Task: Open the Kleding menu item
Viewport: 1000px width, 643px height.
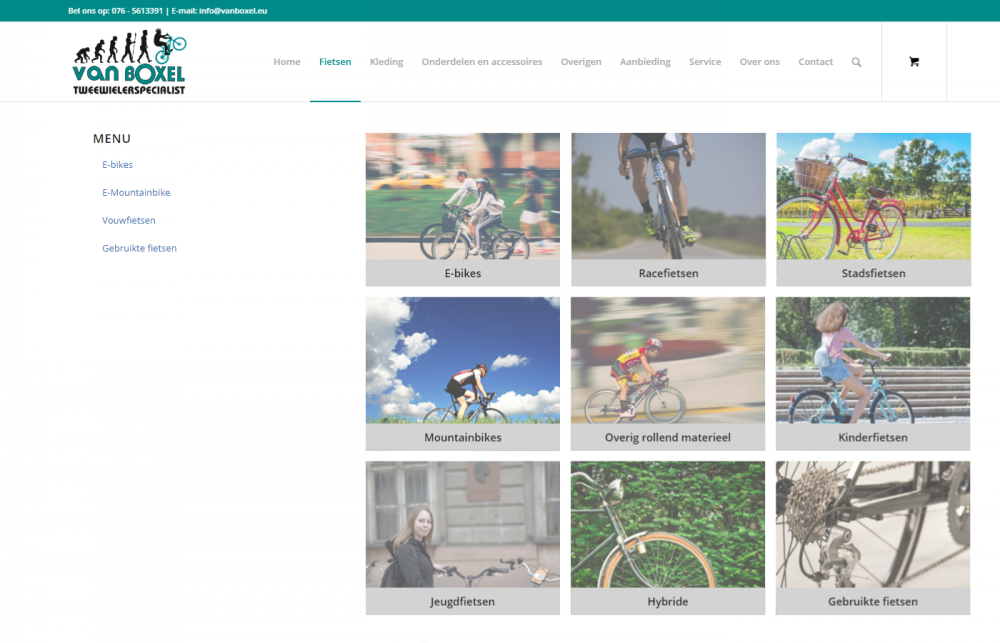Action: pos(386,62)
